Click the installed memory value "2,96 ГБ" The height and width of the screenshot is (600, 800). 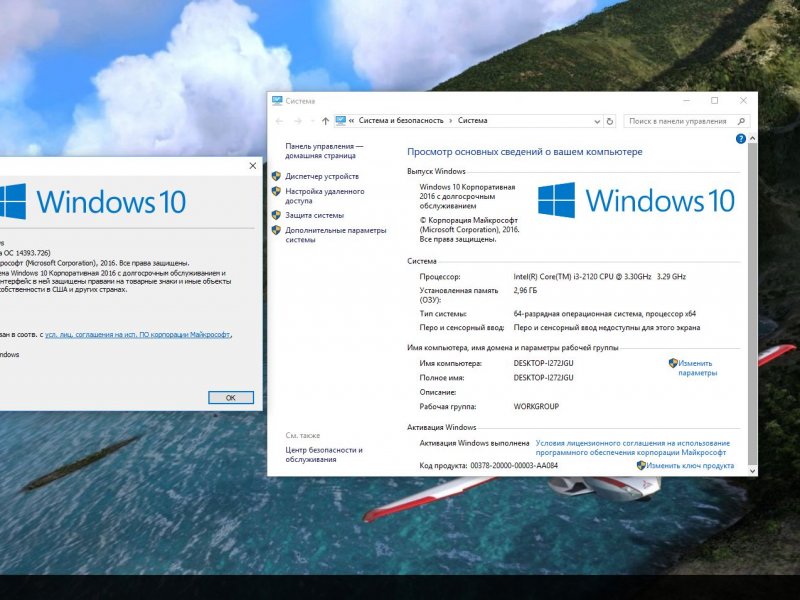pyautogui.click(x=525, y=290)
